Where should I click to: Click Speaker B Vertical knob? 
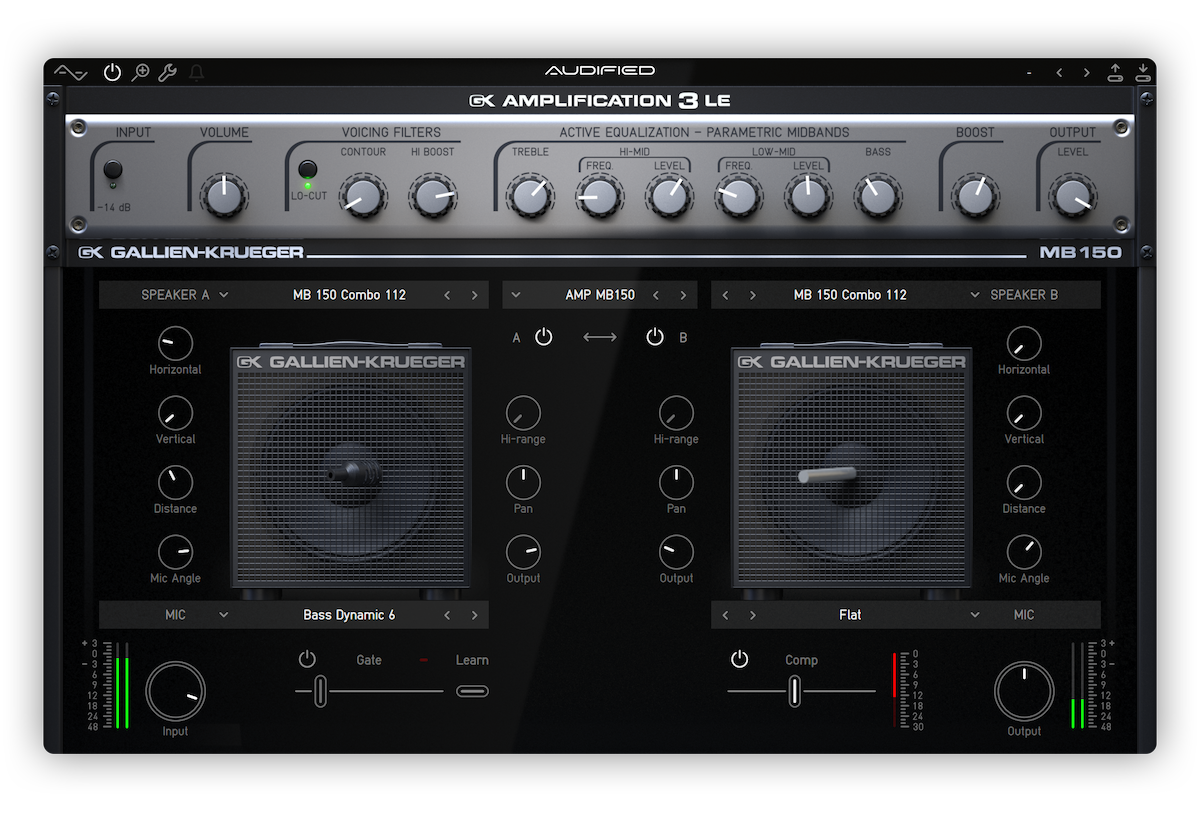point(1024,413)
